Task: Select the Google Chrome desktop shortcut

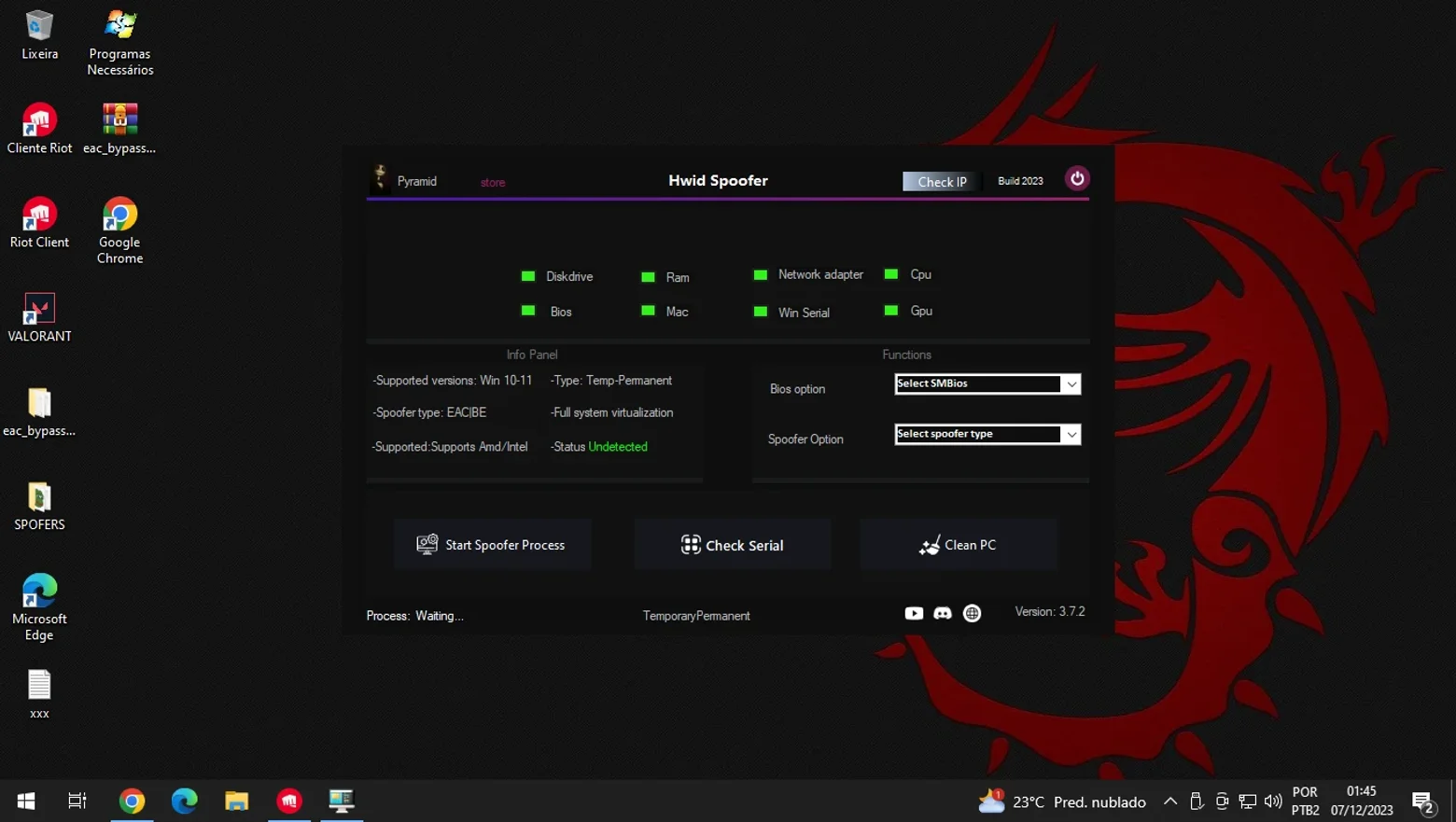Action: (119, 230)
